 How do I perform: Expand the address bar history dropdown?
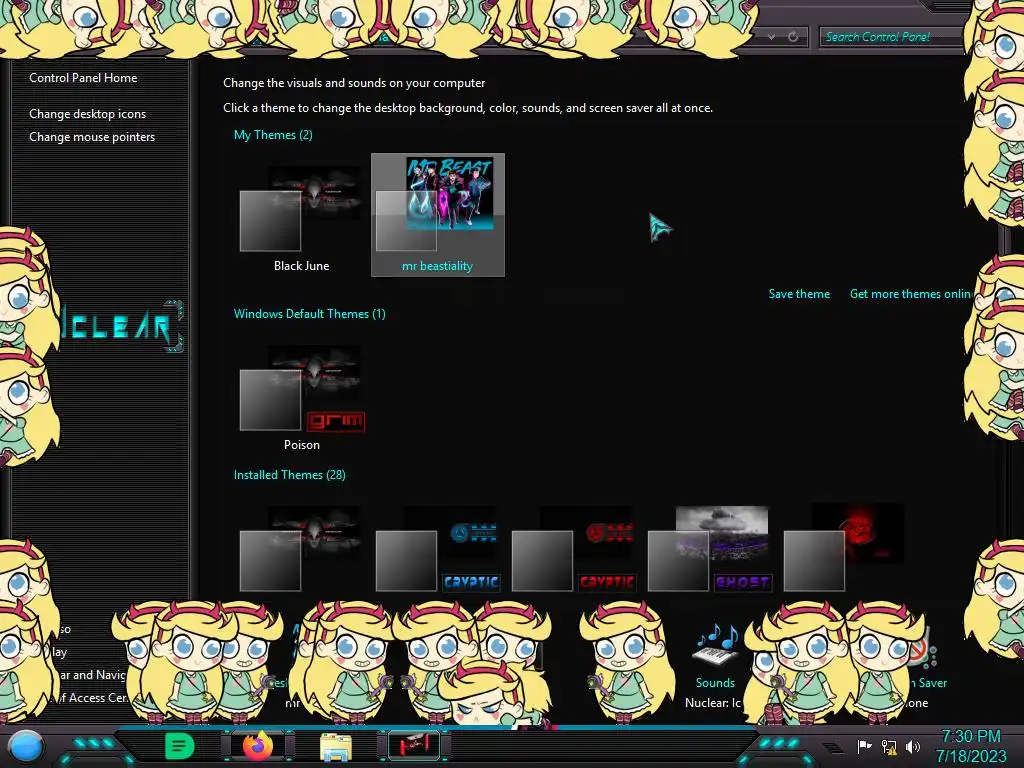[771, 37]
